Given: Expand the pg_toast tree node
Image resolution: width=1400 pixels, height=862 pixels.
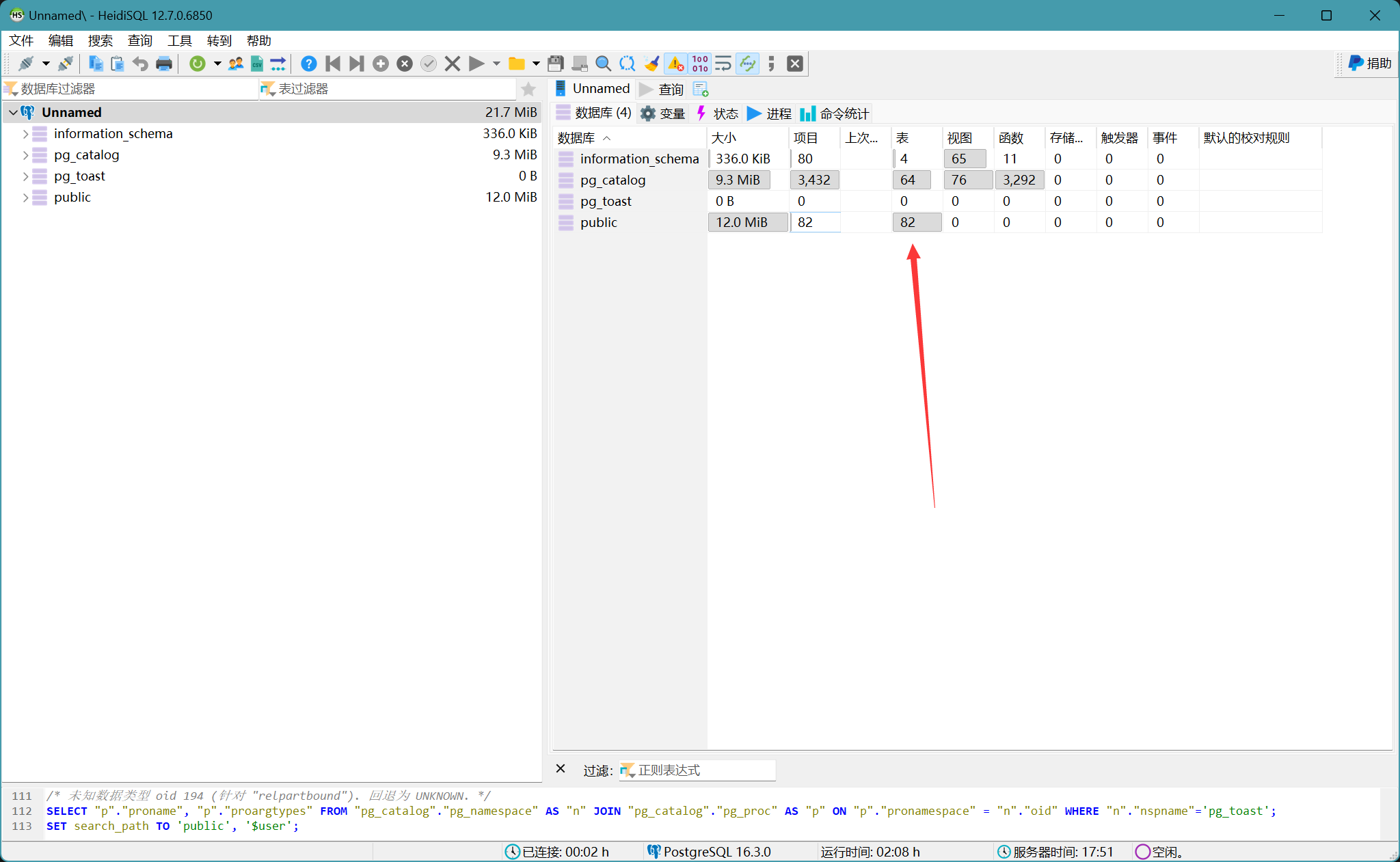Looking at the screenshot, I should 26,176.
